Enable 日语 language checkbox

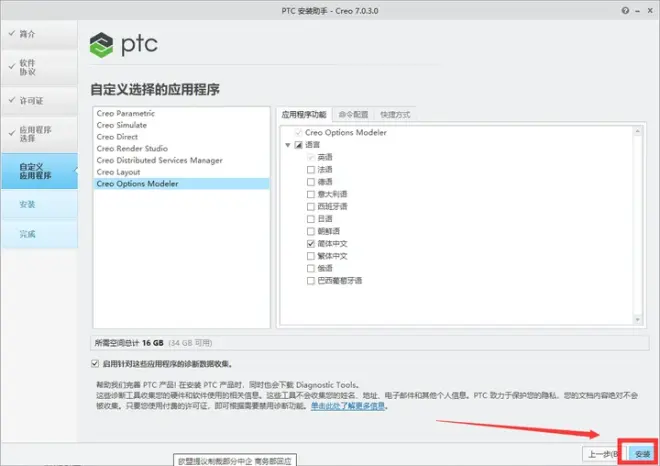click(x=311, y=219)
